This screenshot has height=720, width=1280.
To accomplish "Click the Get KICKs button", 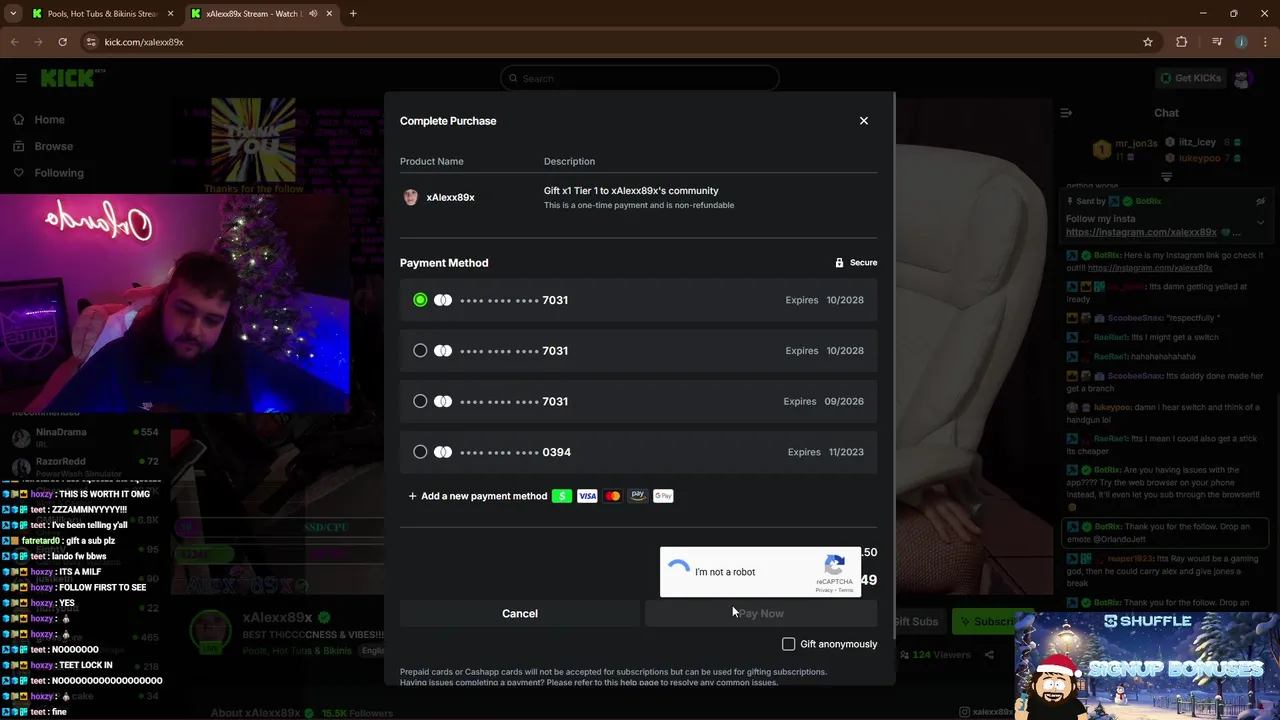I will 1190,78.
